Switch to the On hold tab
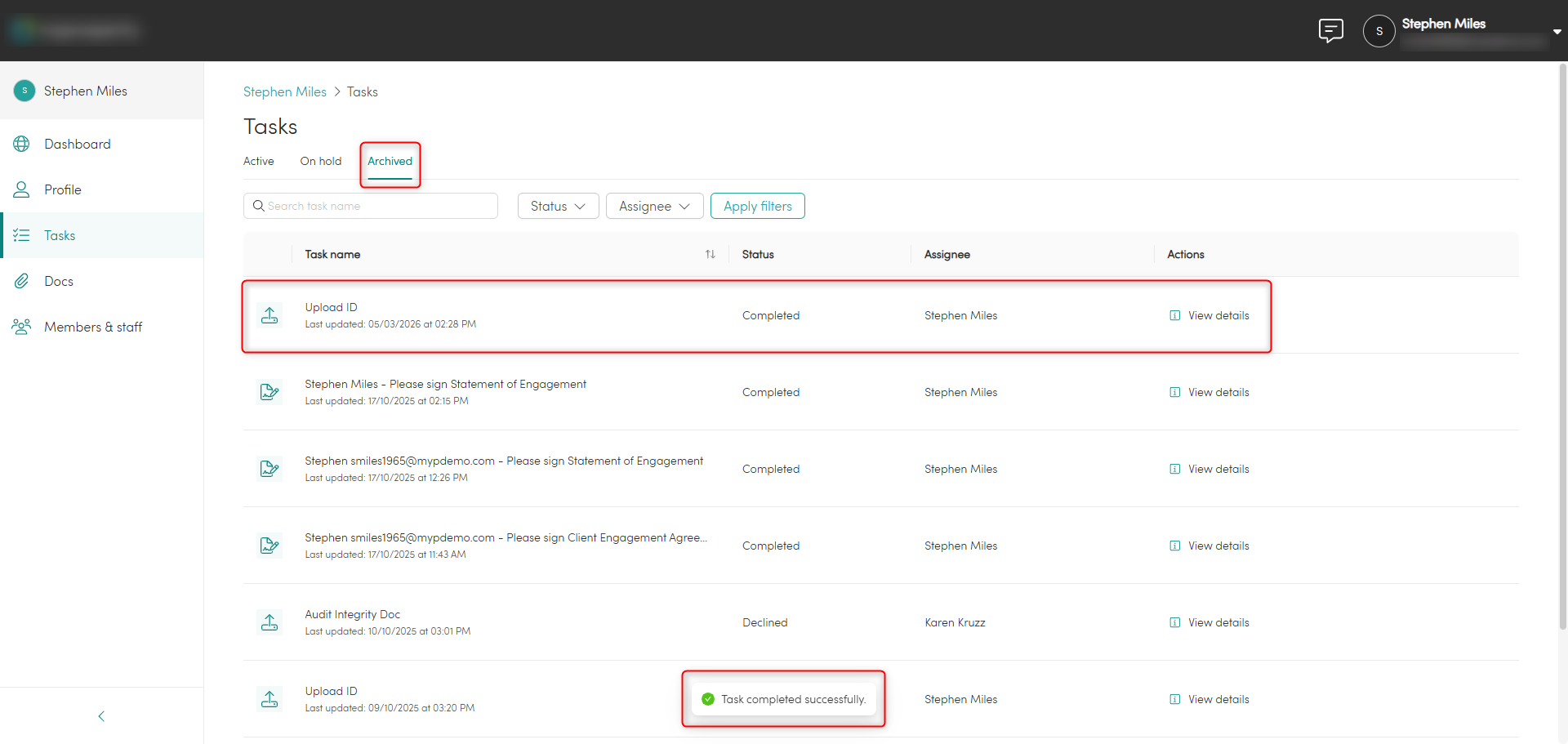This screenshot has height=744, width=1568. tap(321, 161)
